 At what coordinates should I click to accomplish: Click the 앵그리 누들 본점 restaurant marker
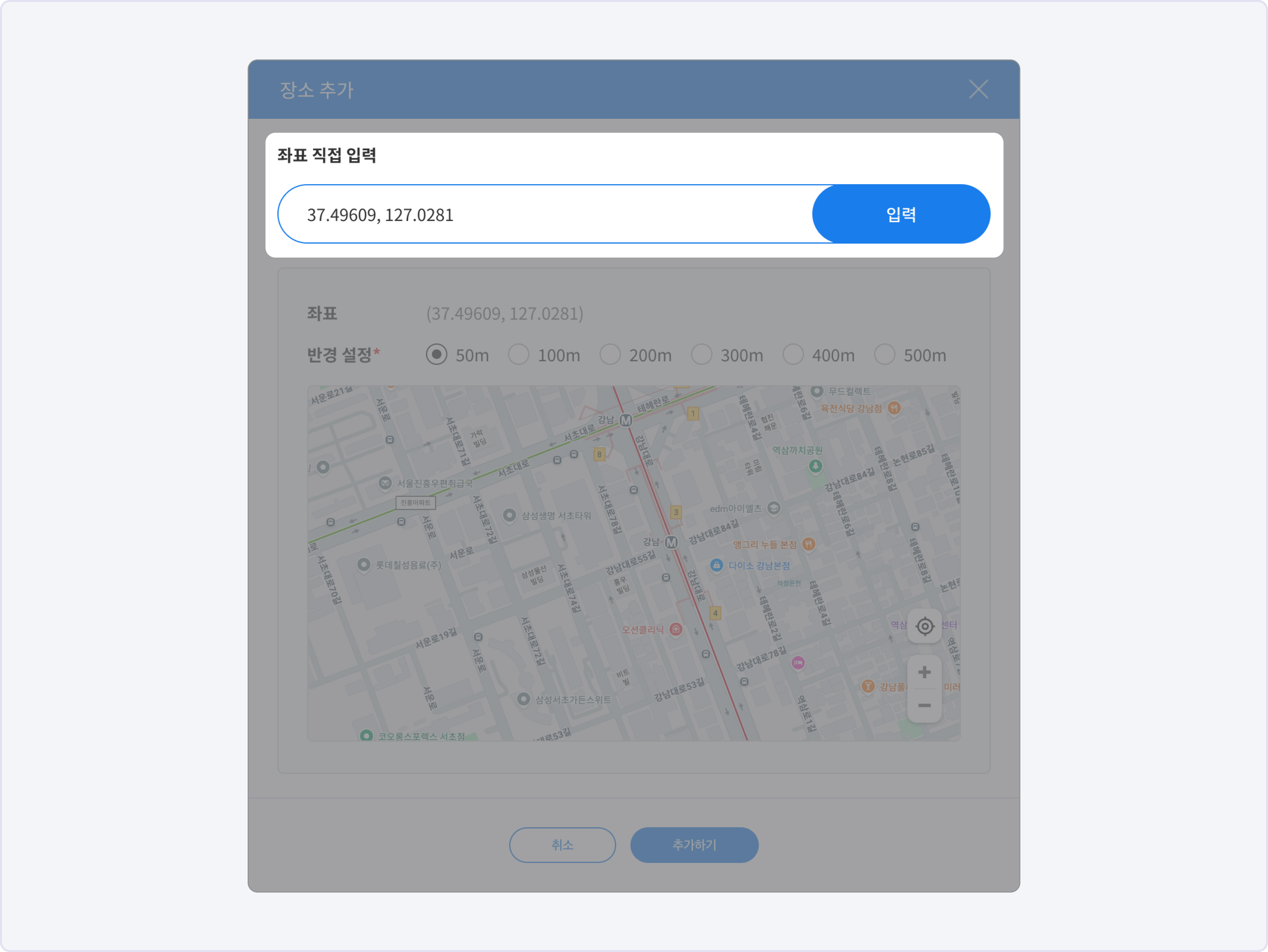pos(808,544)
